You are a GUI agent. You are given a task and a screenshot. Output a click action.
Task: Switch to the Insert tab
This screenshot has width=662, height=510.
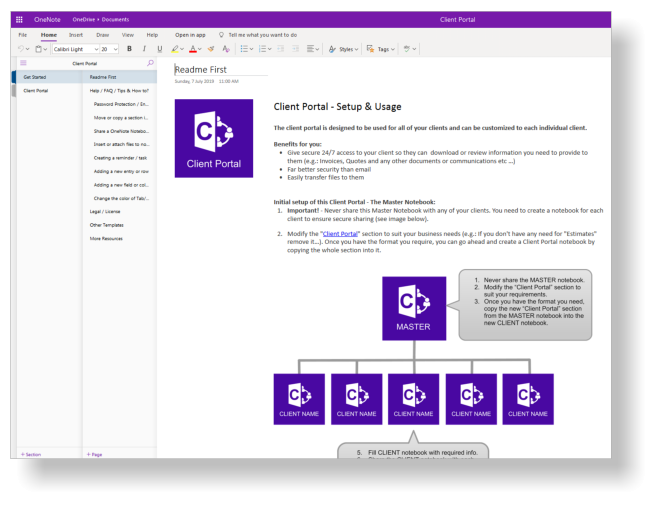point(76,35)
